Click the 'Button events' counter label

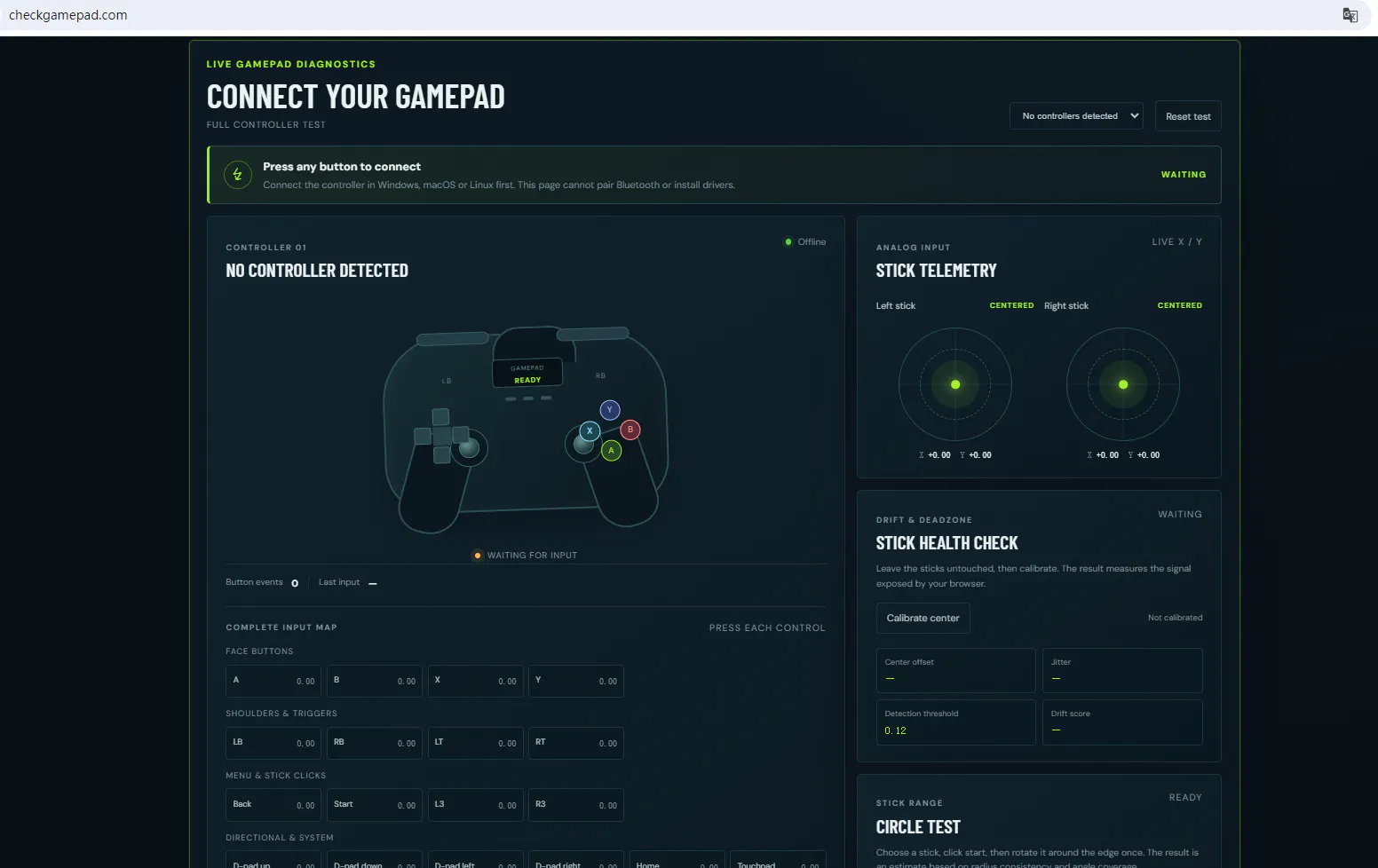tap(254, 582)
